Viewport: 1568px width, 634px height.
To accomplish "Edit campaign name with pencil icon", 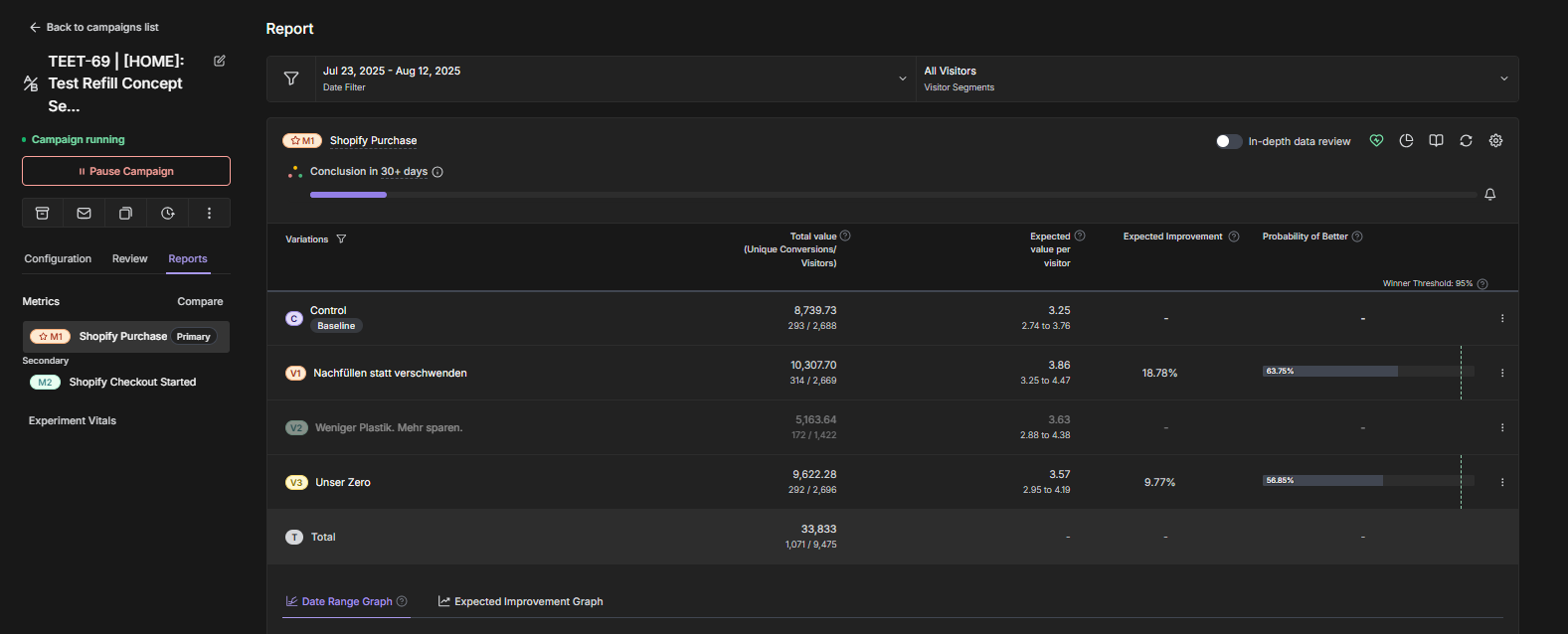I will (220, 61).
